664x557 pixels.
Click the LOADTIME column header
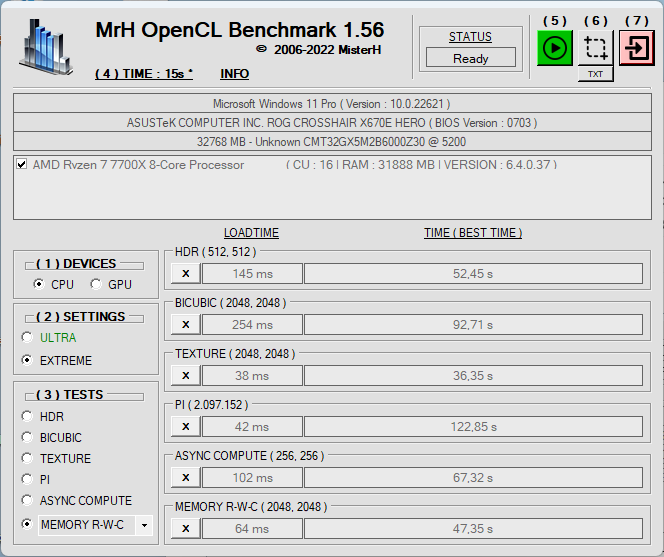[251, 233]
